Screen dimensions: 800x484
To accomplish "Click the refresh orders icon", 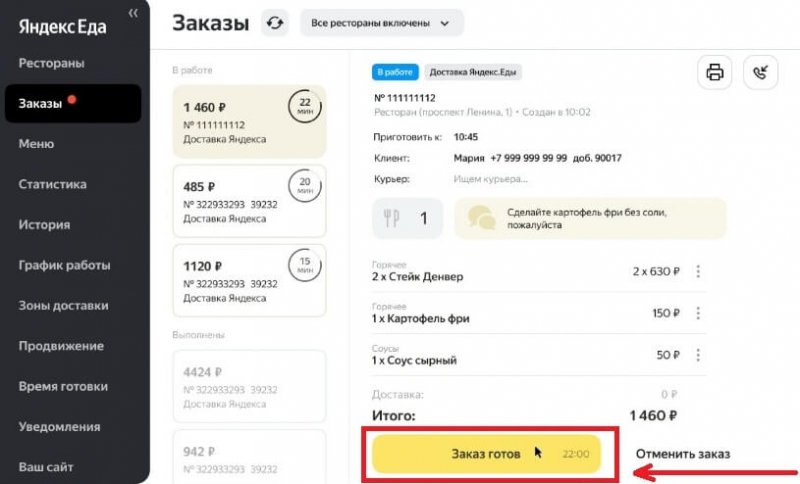I will (274, 22).
